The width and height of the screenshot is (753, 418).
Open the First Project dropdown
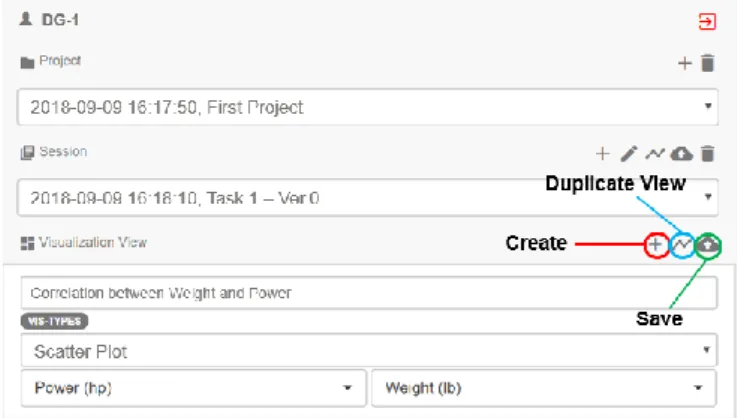(368, 107)
